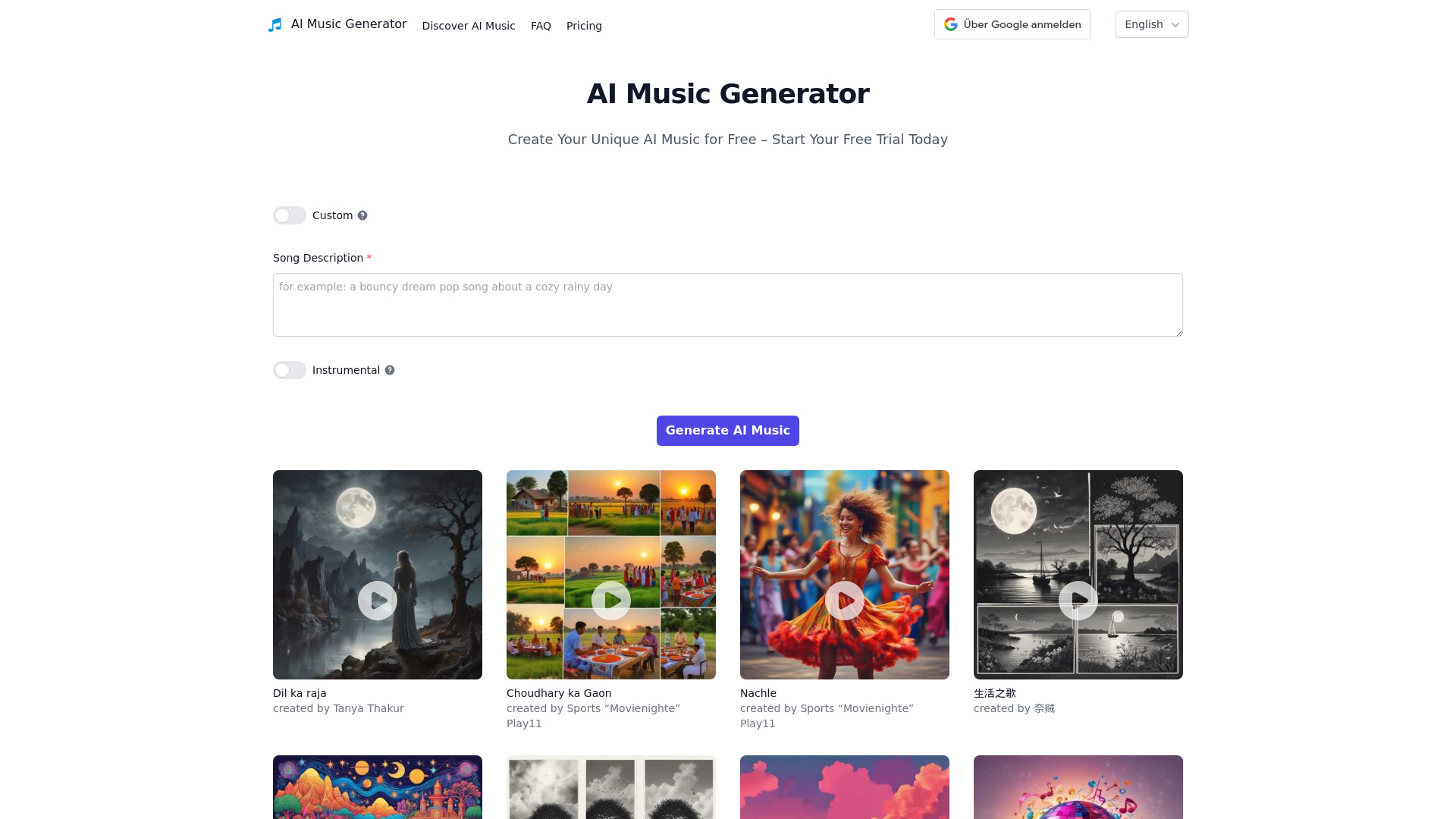Viewport: 1456px width, 819px height.
Task: Toggle Custom off to disable custom mode
Action: [290, 215]
